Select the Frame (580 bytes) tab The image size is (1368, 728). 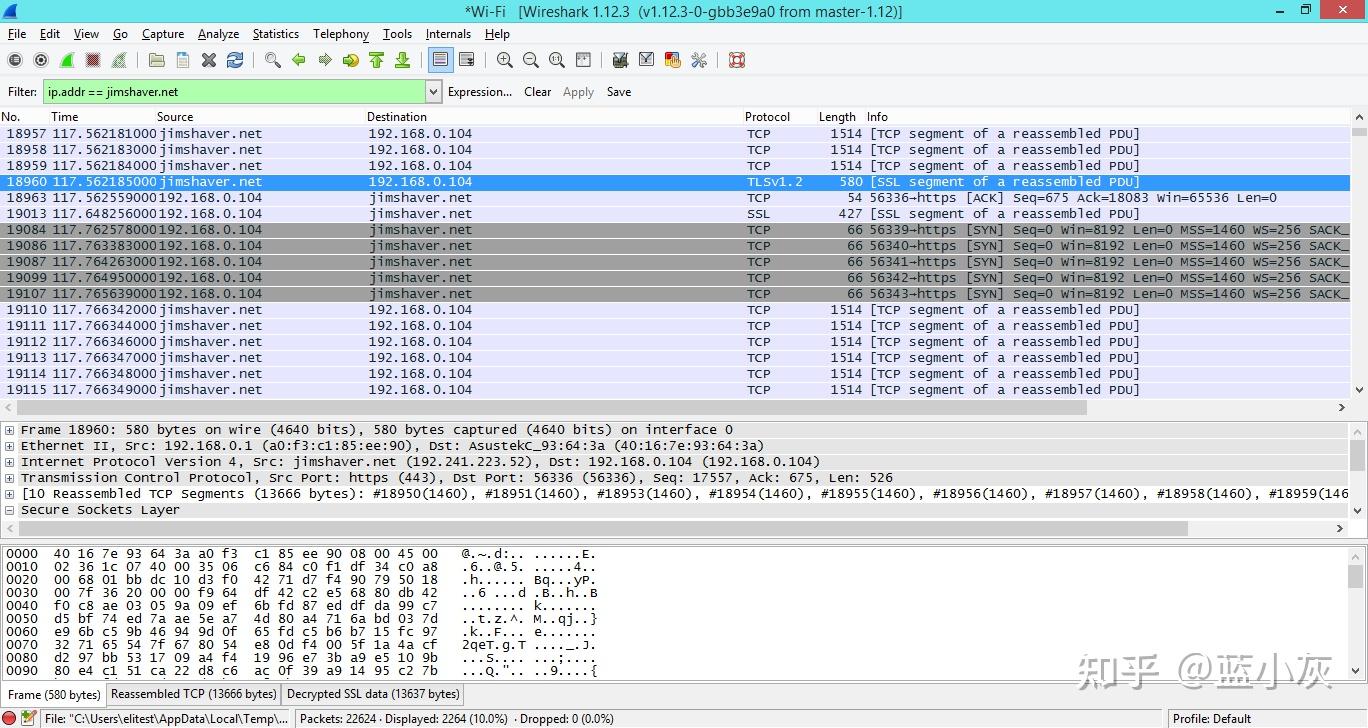point(54,694)
